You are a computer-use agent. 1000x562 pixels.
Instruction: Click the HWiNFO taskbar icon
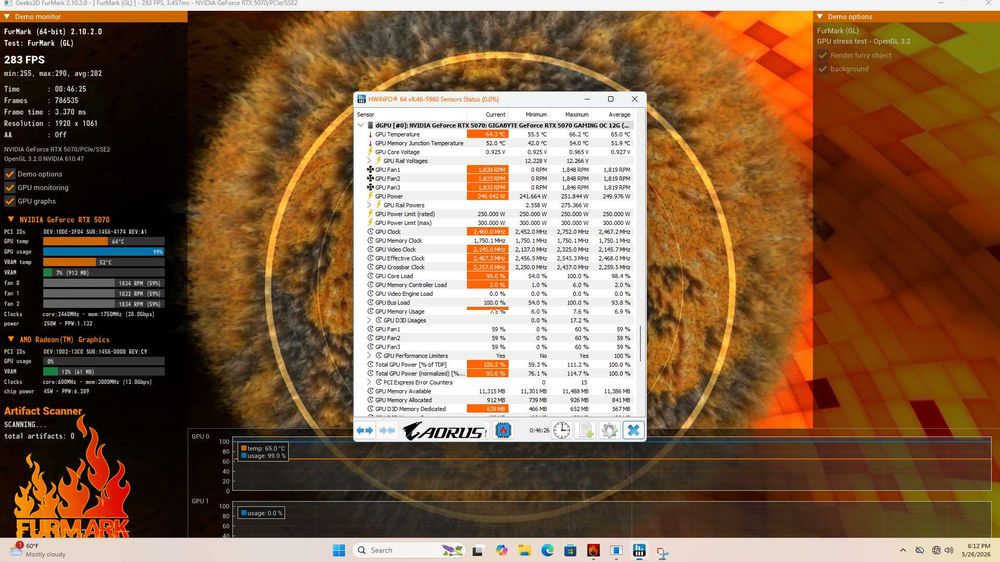[x=639, y=550]
